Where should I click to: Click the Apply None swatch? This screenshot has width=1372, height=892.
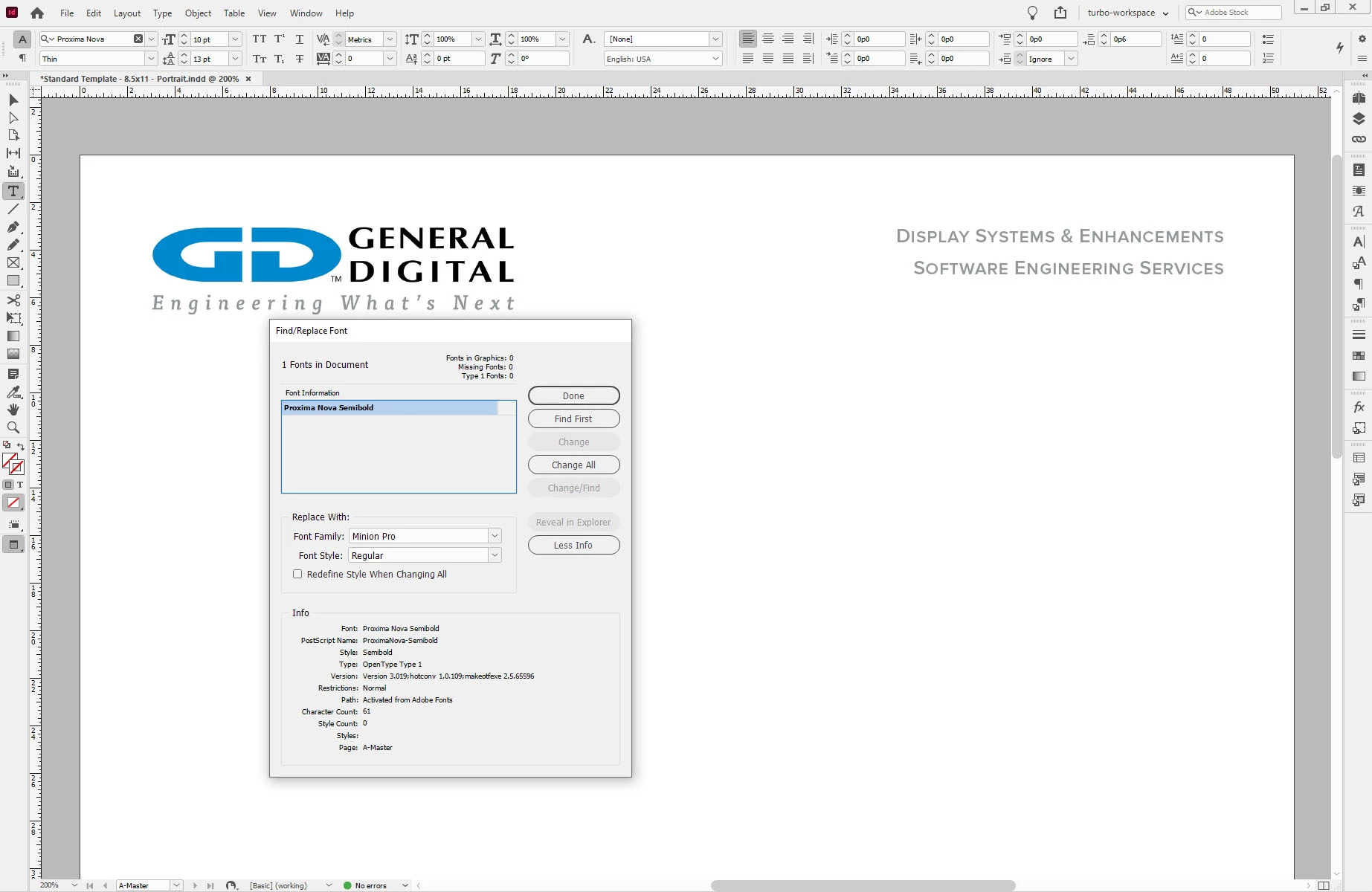(13, 503)
